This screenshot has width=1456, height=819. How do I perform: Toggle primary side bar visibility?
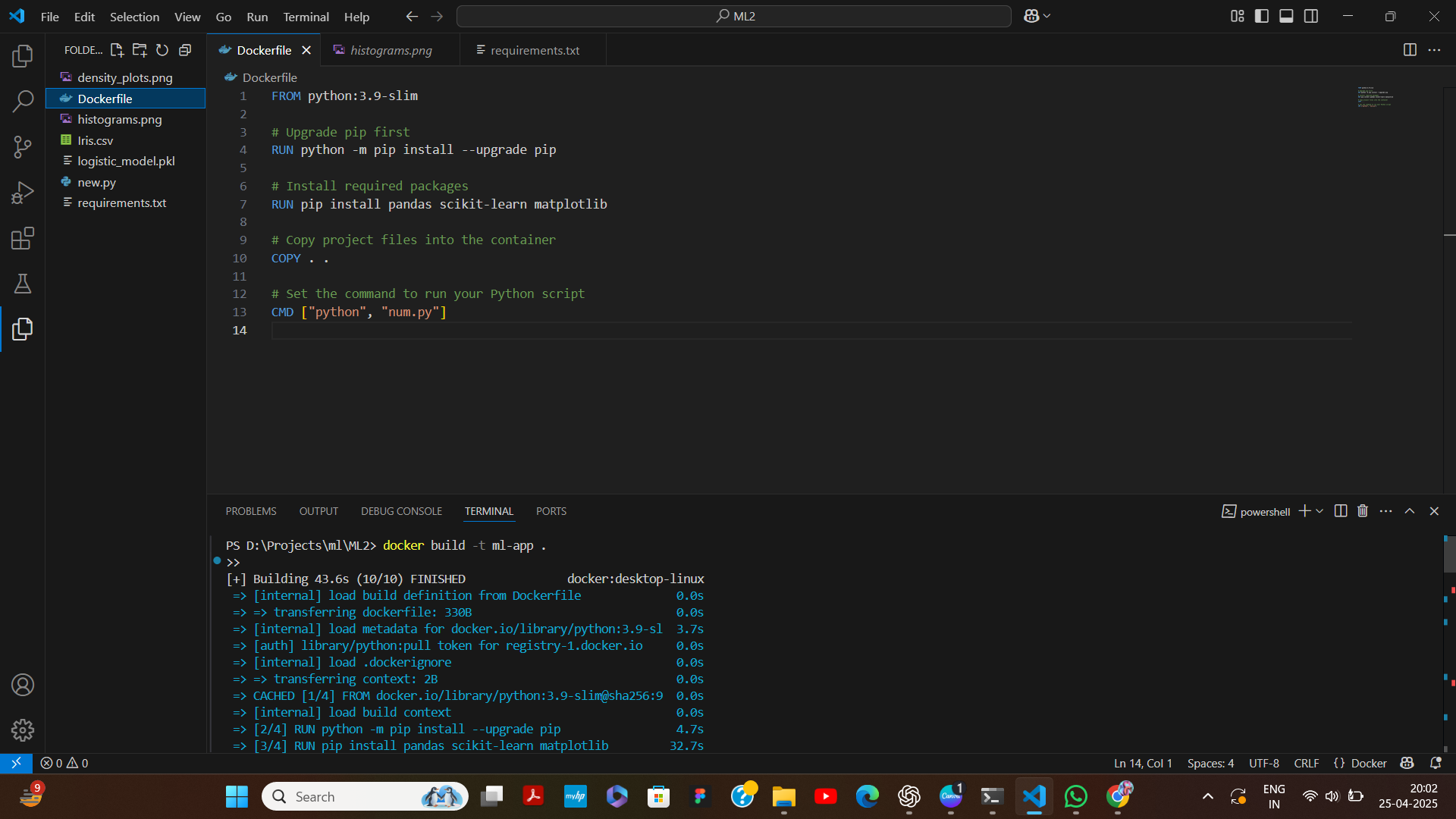point(1262,16)
